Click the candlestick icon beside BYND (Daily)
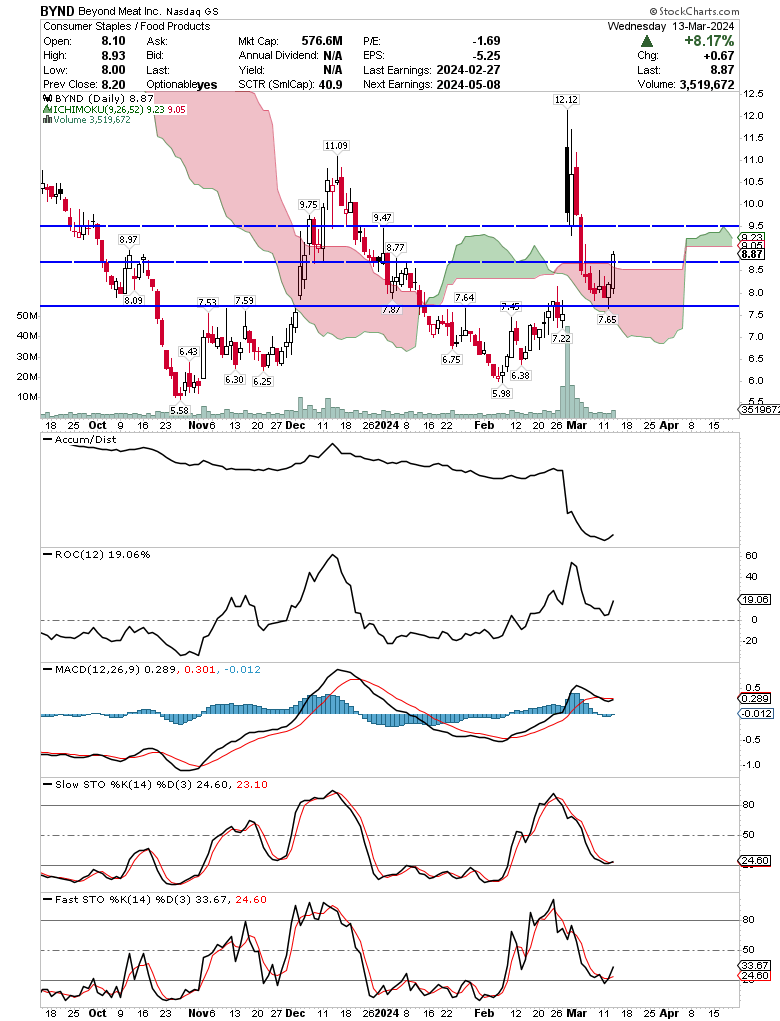The image size is (780, 1021). click(x=46, y=99)
